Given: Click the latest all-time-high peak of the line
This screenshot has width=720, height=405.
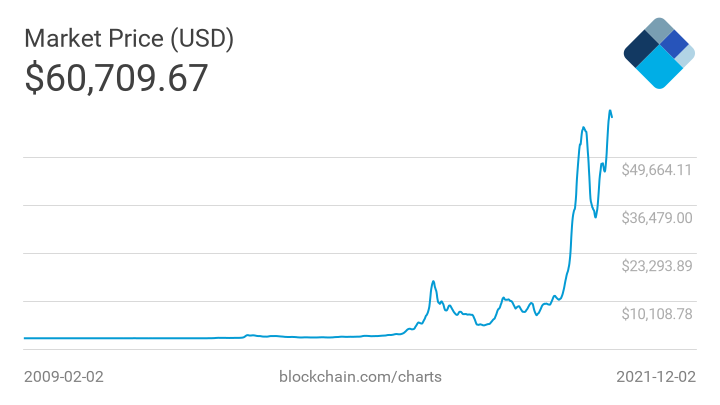Looking at the screenshot, I should pos(610,111).
